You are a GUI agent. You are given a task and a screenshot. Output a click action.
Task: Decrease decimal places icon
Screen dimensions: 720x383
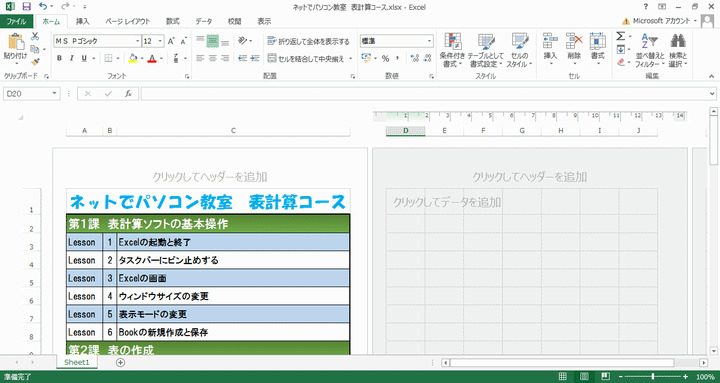(428, 58)
